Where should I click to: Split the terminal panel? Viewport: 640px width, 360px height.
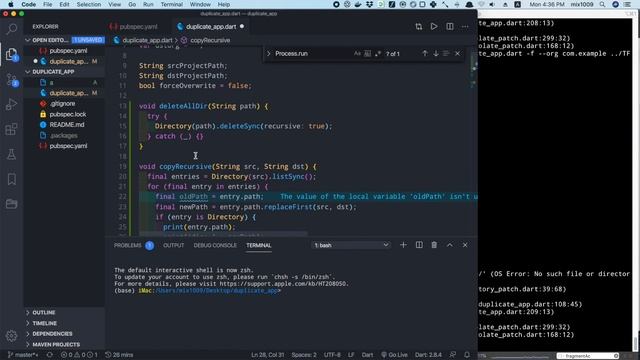419,245
